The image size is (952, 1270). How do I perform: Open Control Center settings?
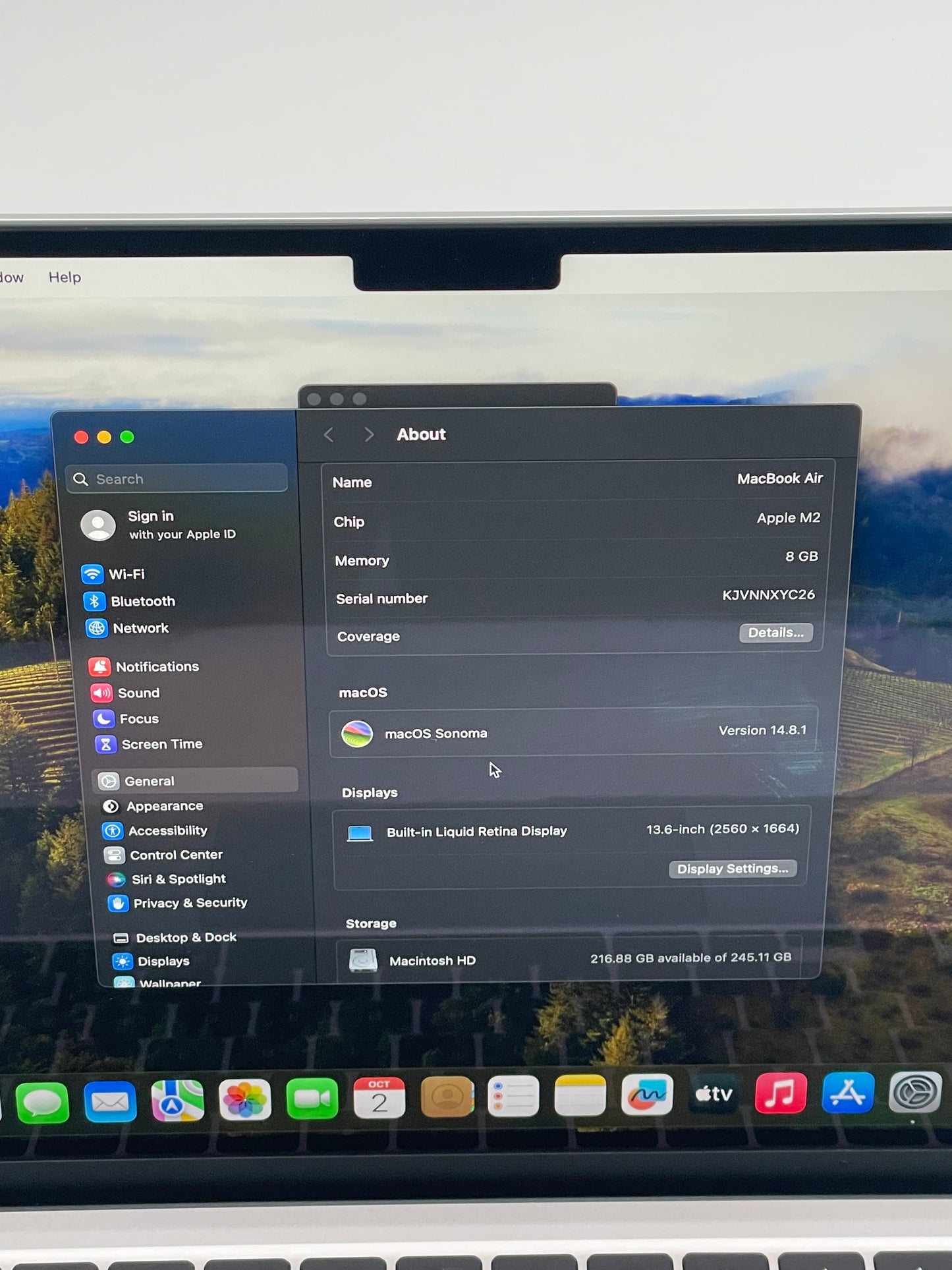(163, 855)
